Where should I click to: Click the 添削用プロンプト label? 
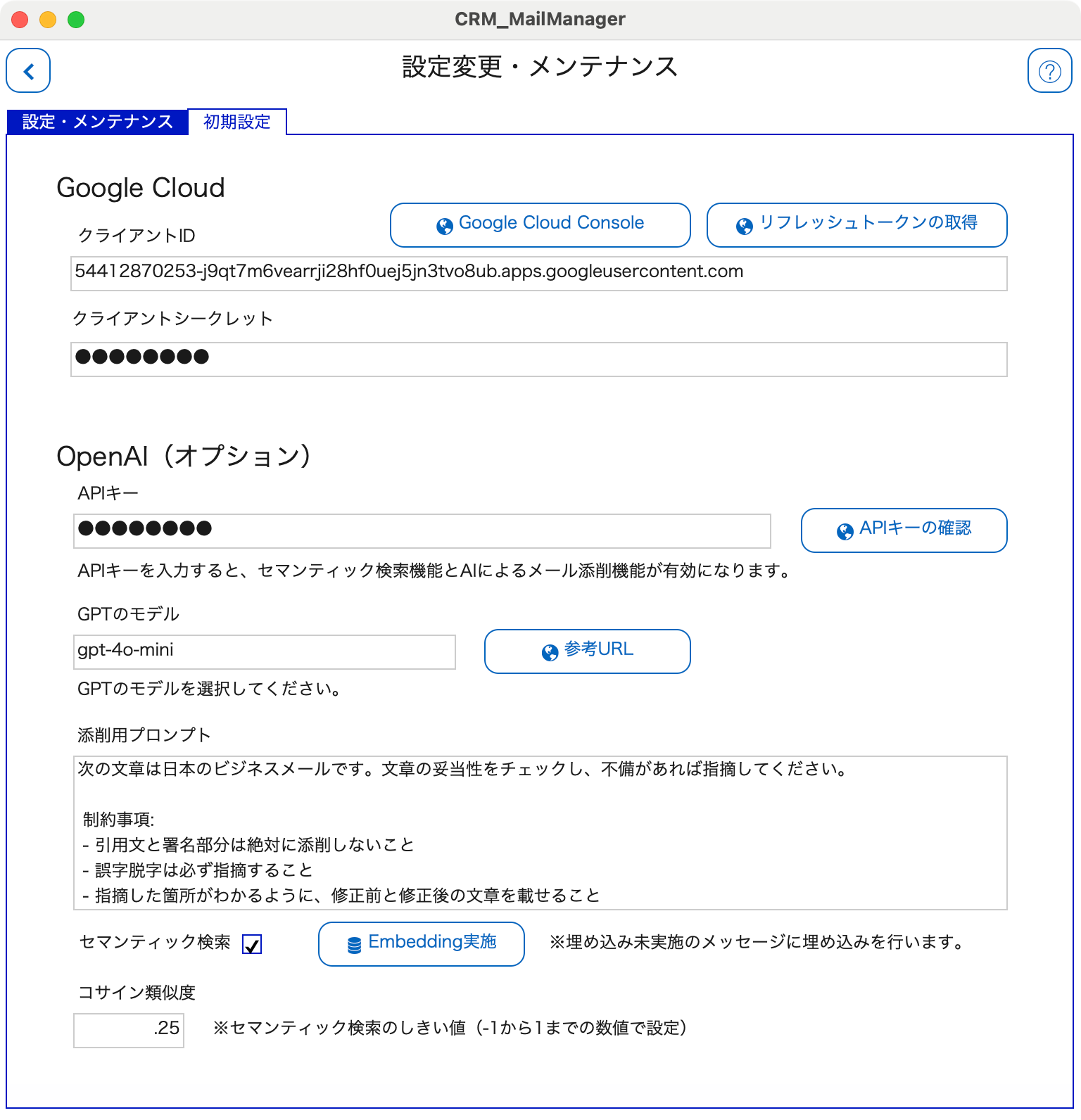click(x=144, y=735)
